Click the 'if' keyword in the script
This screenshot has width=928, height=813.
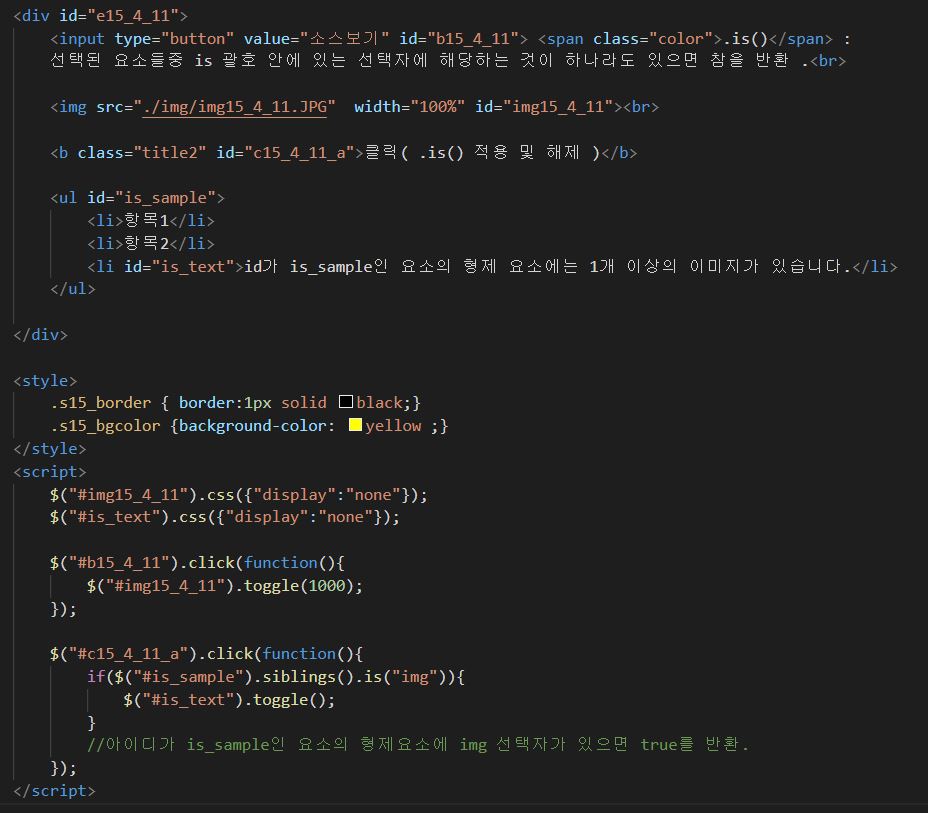click(96, 676)
